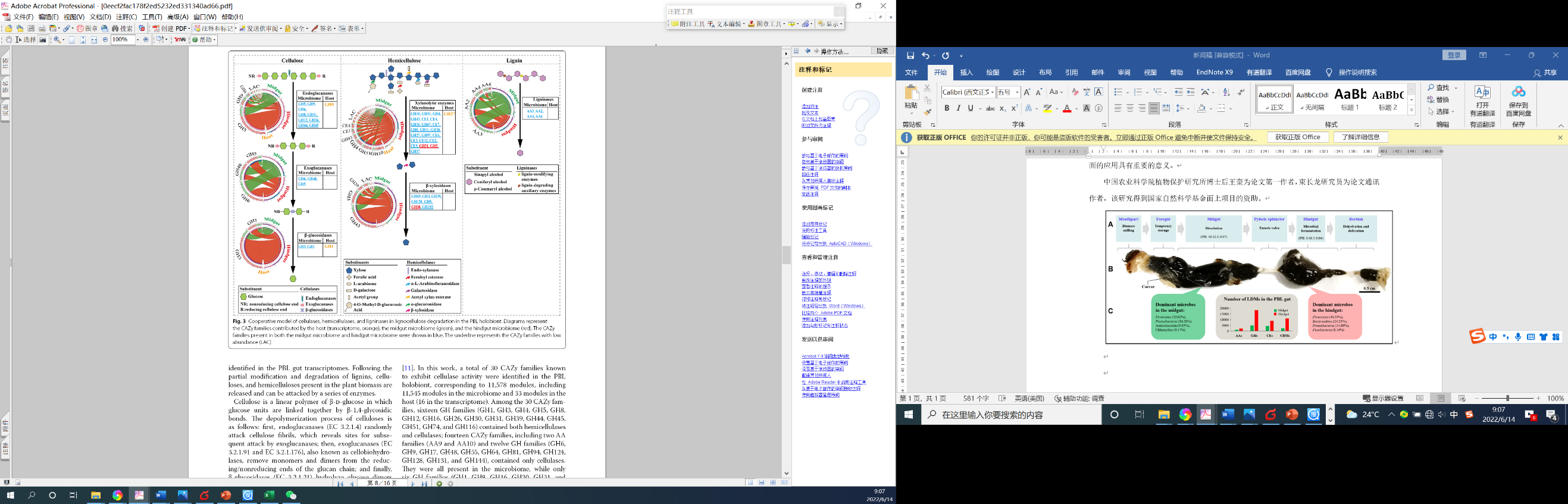Click red font color button in Word
The image size is (1568, 504).
pyautogui.click(x=1066, y=108)
